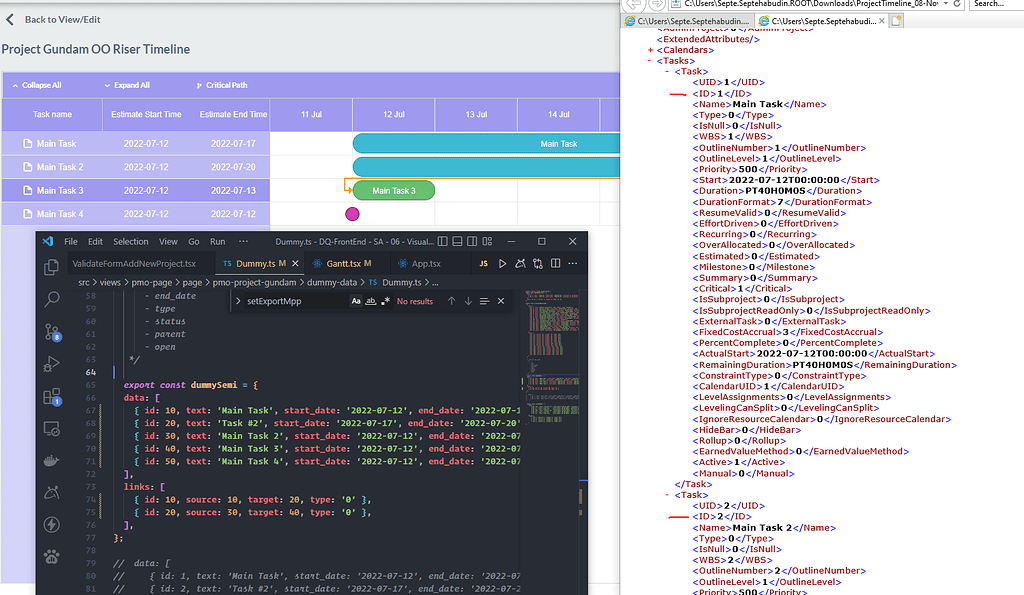The height and width of the screenshot is (595, 1024).
Task: Go to next find match arrow
Action: click(468, 301)
